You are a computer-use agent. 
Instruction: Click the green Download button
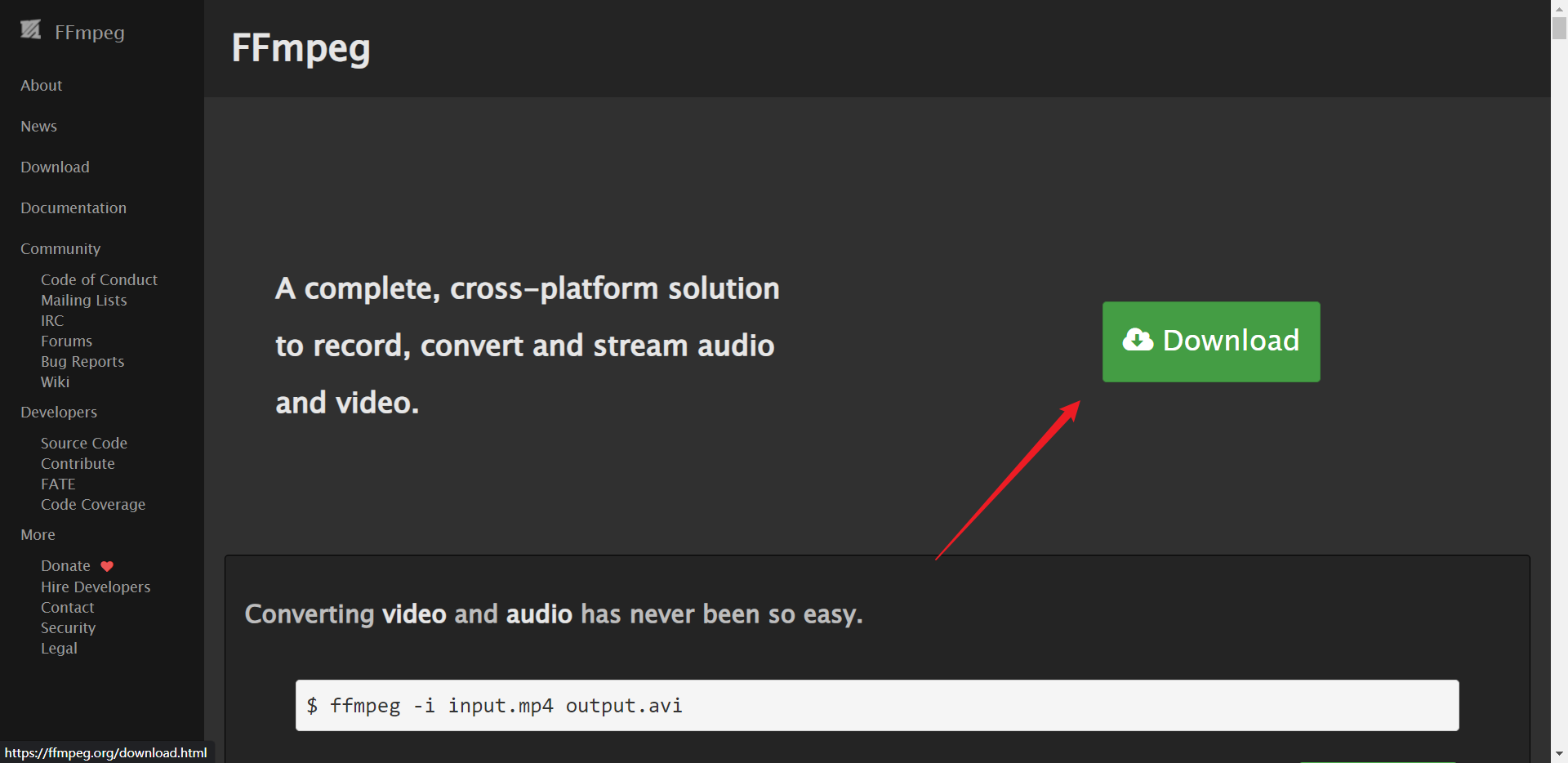pyautogui.click(x=1211, y=341)
